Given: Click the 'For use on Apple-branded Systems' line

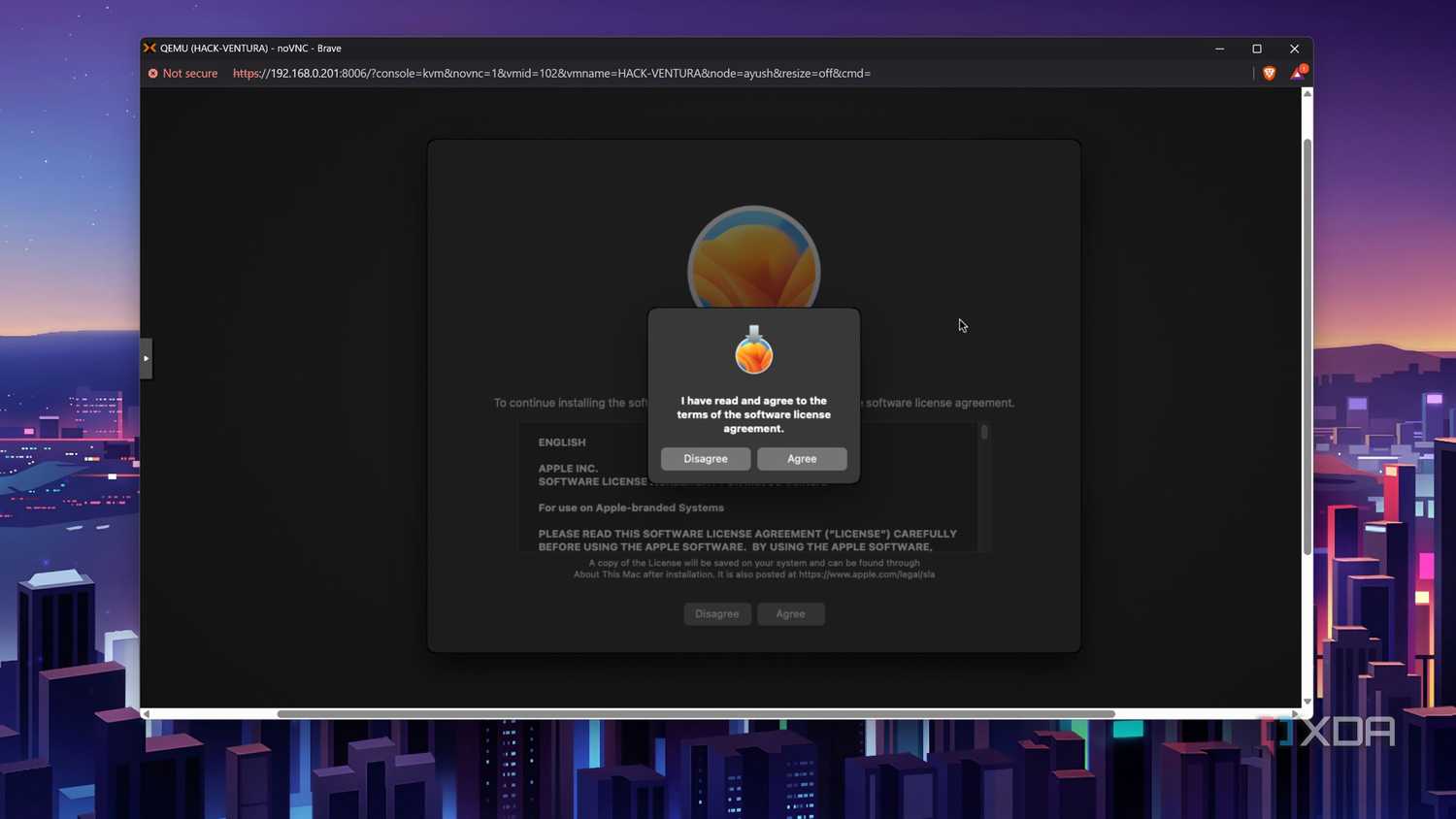Looking at the screenshot, I should [631, 508].
